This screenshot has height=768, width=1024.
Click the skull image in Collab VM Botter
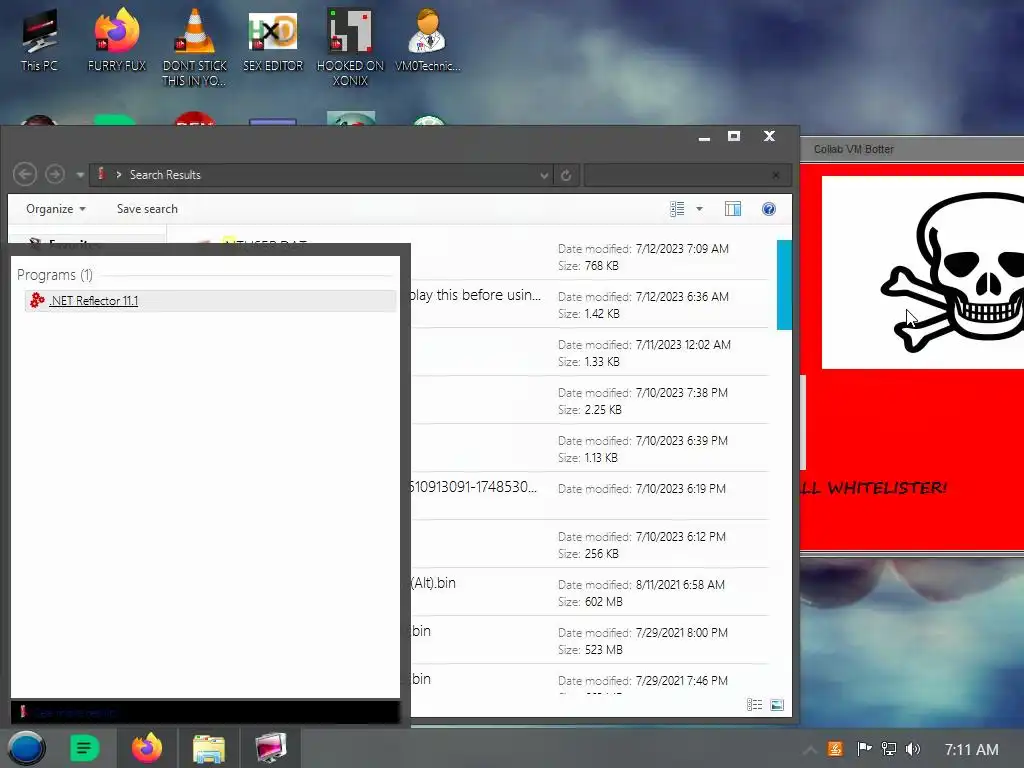click(922, 272)
